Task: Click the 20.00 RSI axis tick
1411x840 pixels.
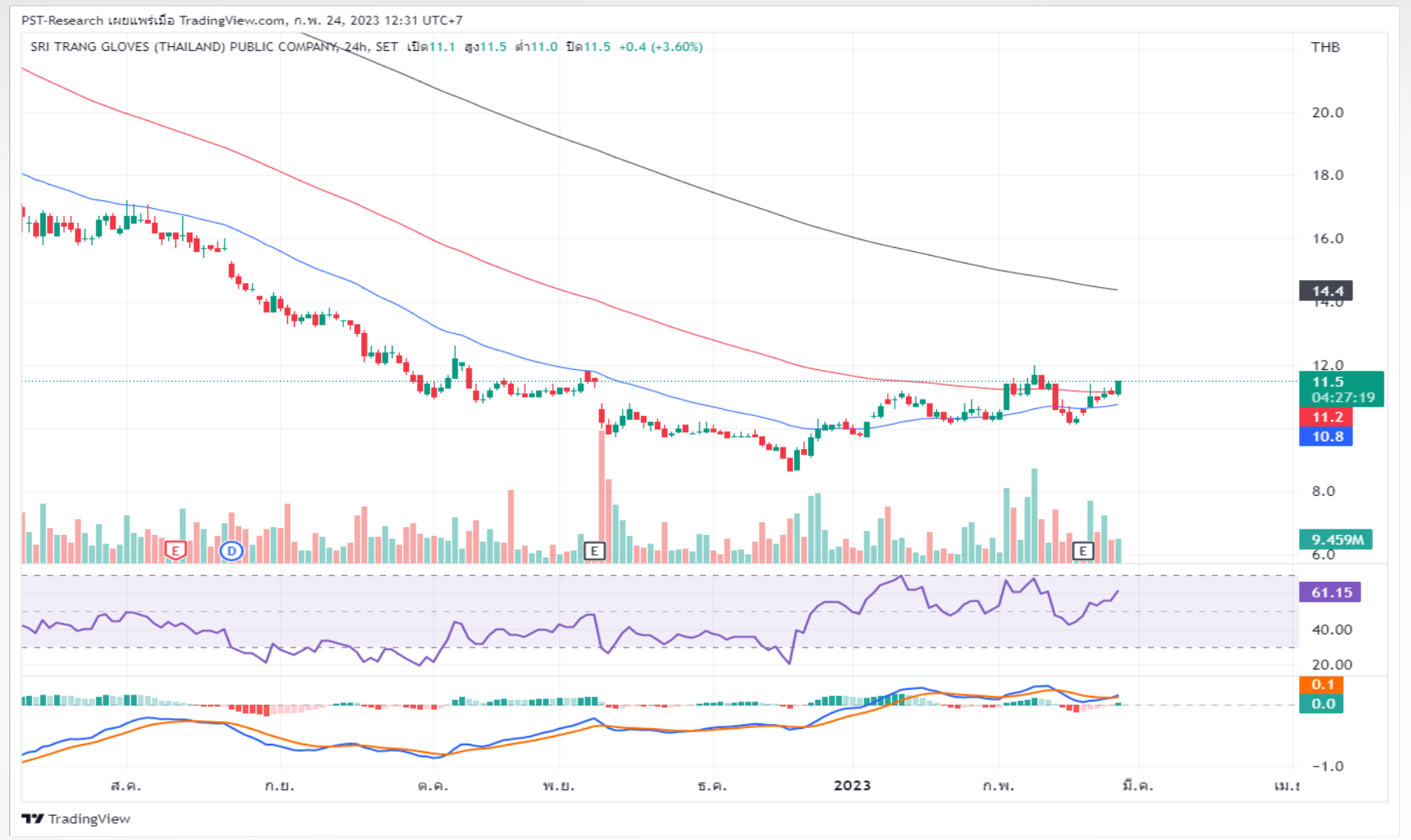Action: click(1332, 665)
